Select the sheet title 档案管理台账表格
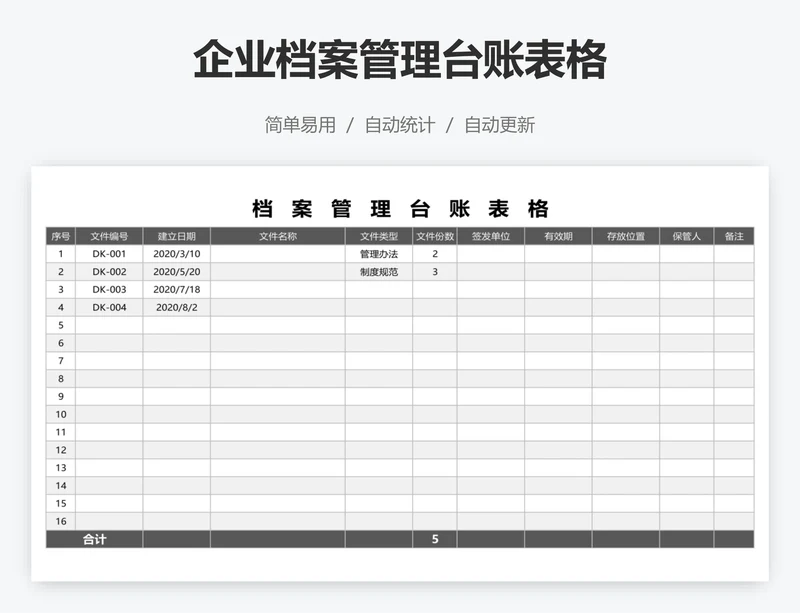Screen dimensions: 800x613 click(x=400, y=209)
